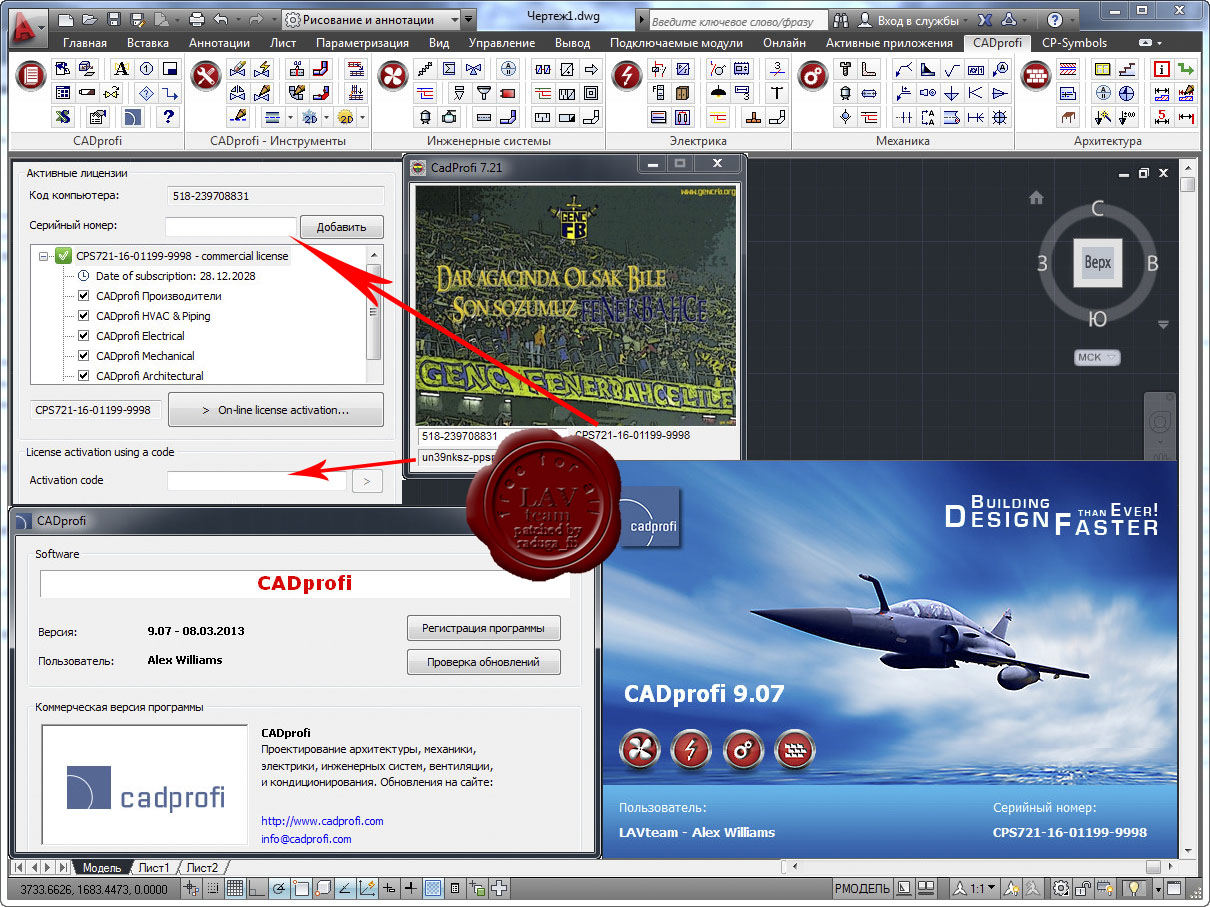The width and height of the screenshot is (1210, 907).
Task: Click the table furniture icon in Architecture
Action: click(x=1068, y=117)
